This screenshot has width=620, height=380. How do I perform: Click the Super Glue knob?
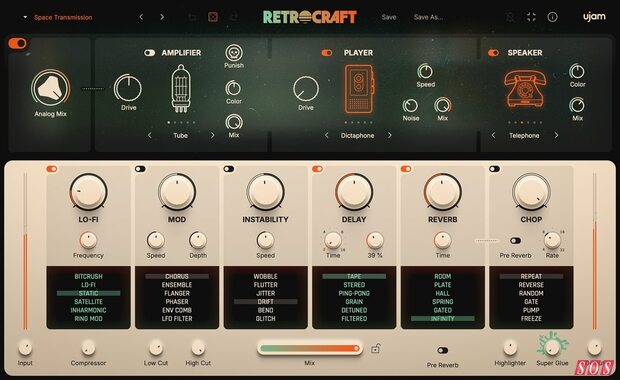point(552,347)
